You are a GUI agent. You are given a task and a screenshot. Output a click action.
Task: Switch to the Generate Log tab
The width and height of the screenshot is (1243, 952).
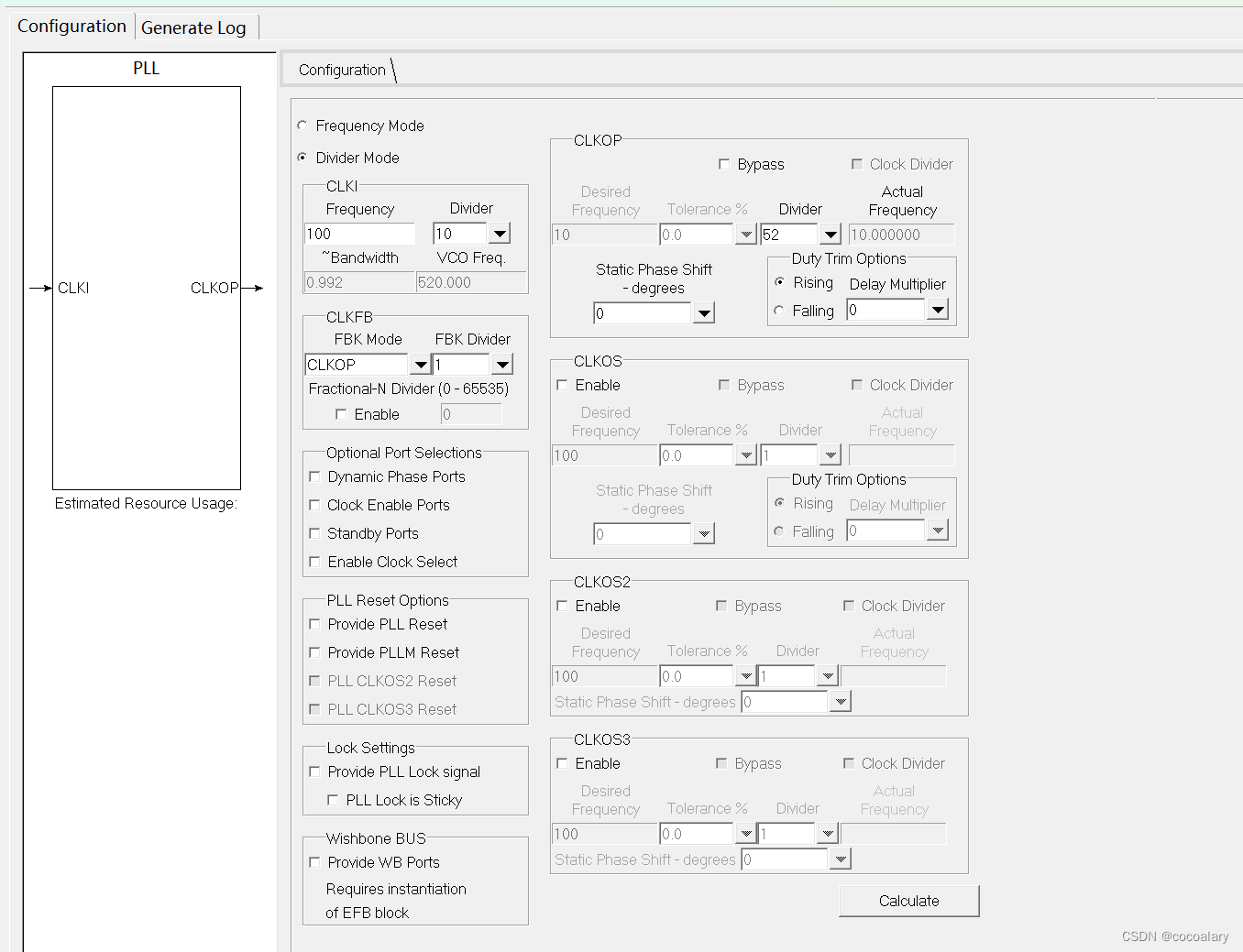(x=194, y=27)
